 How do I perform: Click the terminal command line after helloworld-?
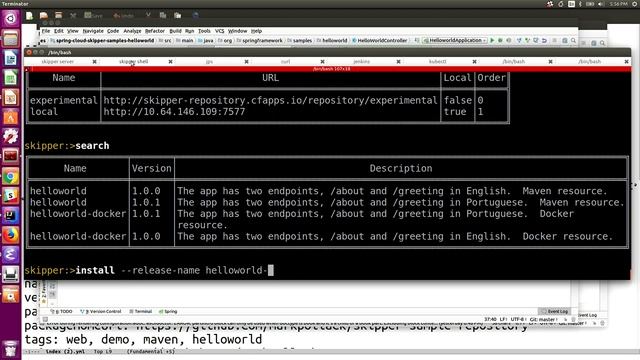(271, 270)
